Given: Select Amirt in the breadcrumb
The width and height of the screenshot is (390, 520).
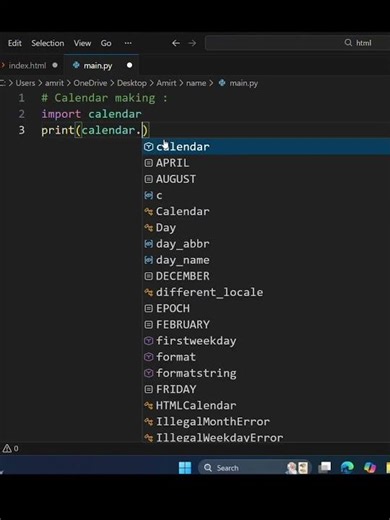Looking at the screenshot, I should (166, 83).
